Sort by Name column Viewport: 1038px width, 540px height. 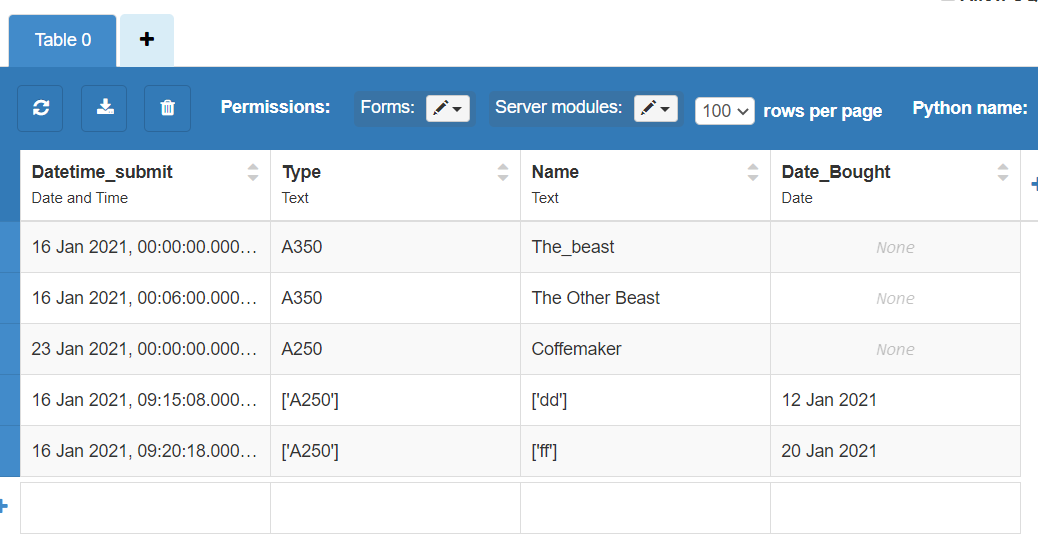(x=753, y=172)
